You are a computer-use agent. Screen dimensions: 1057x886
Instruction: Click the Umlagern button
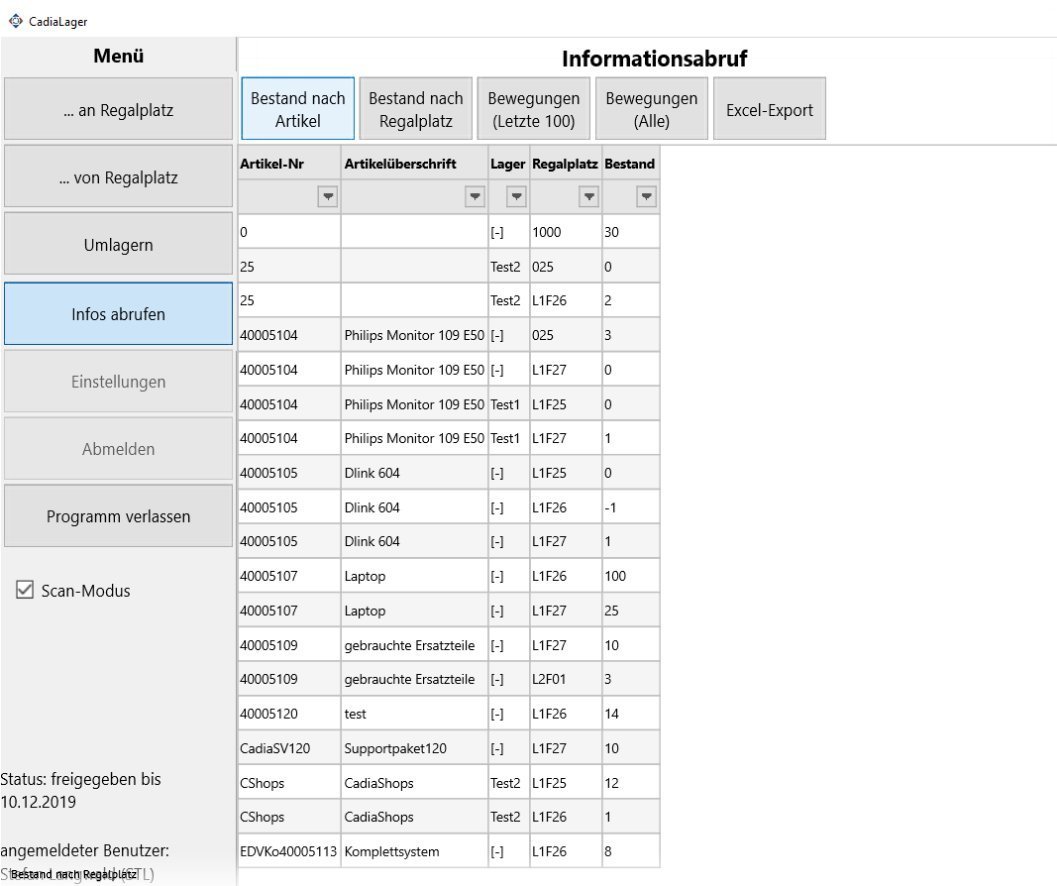[x=118, y=245]
